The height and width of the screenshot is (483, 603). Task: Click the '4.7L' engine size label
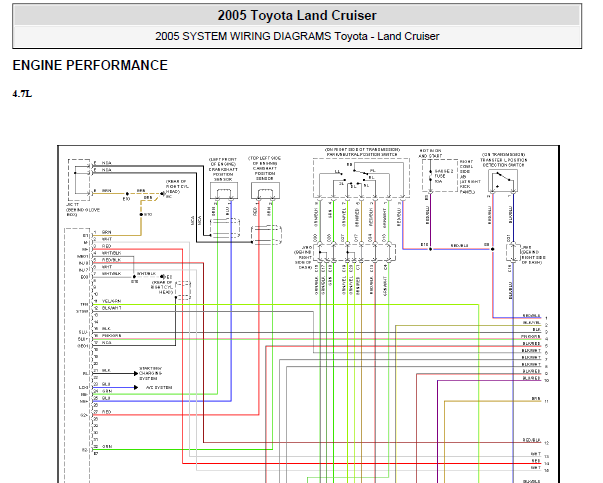pyautogui.click(x=22, y=94)
